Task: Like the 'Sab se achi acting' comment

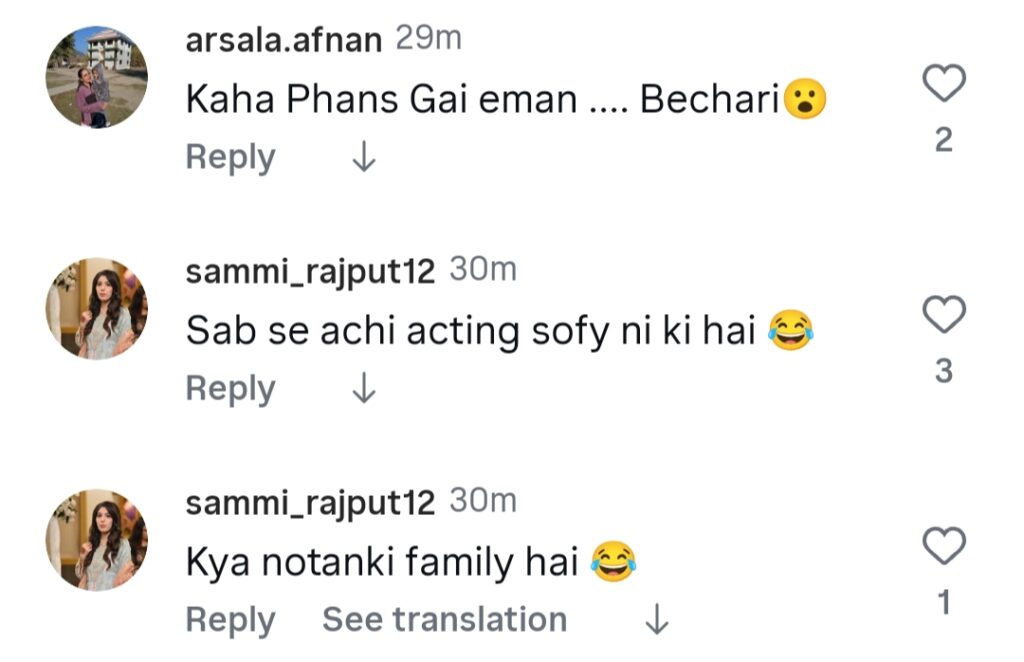Action: click(943, 316)
